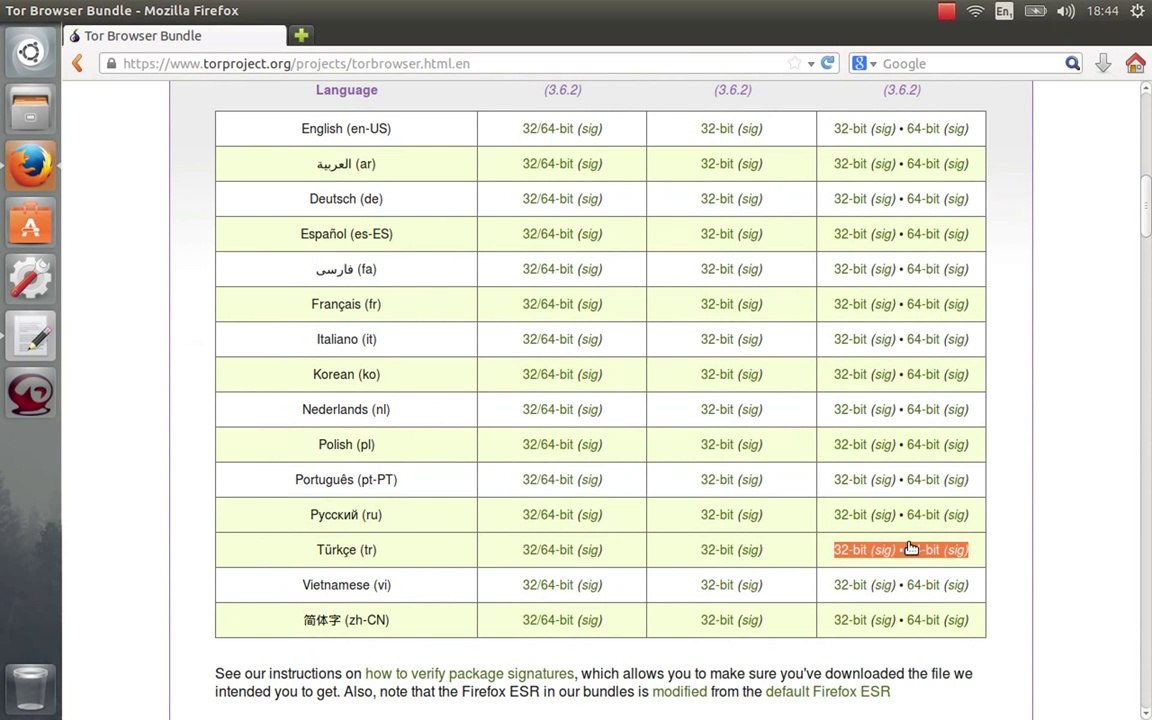Select 'Türkçe (tr)' language cell
The height and width of the screenshot is (720, 1152).
point(346,550)
